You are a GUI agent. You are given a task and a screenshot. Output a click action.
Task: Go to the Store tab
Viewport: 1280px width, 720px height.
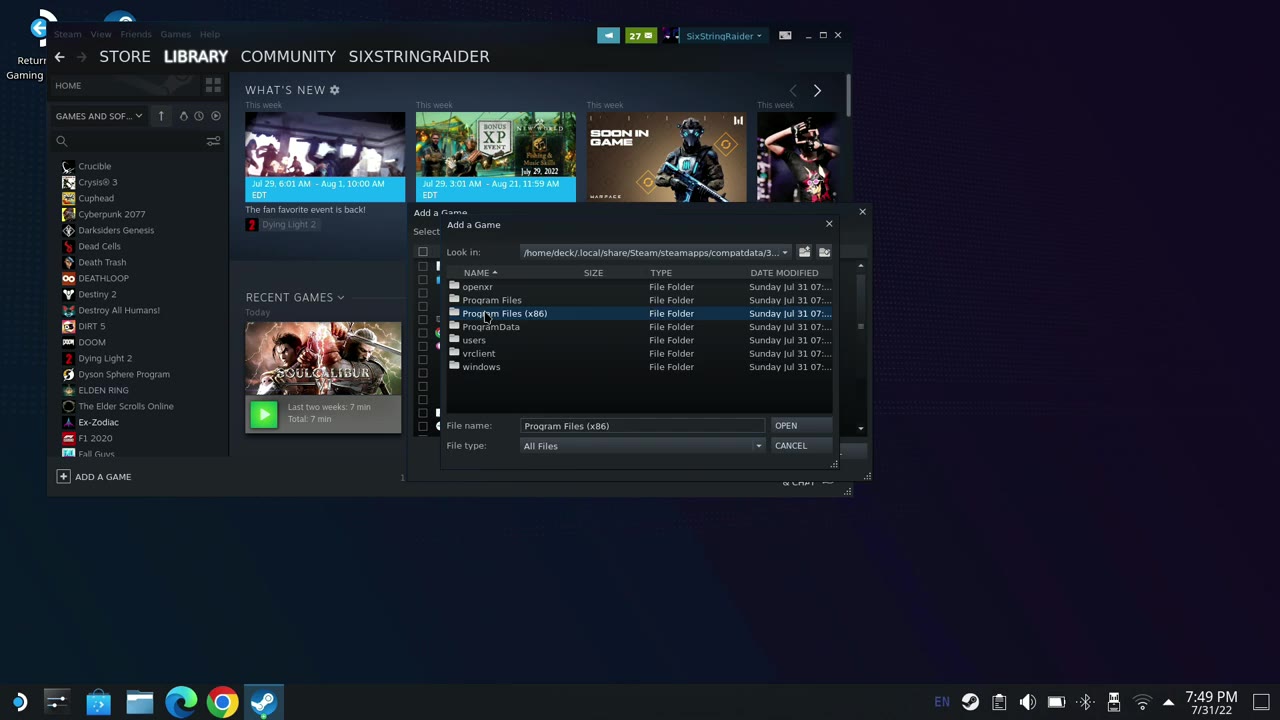125,57
